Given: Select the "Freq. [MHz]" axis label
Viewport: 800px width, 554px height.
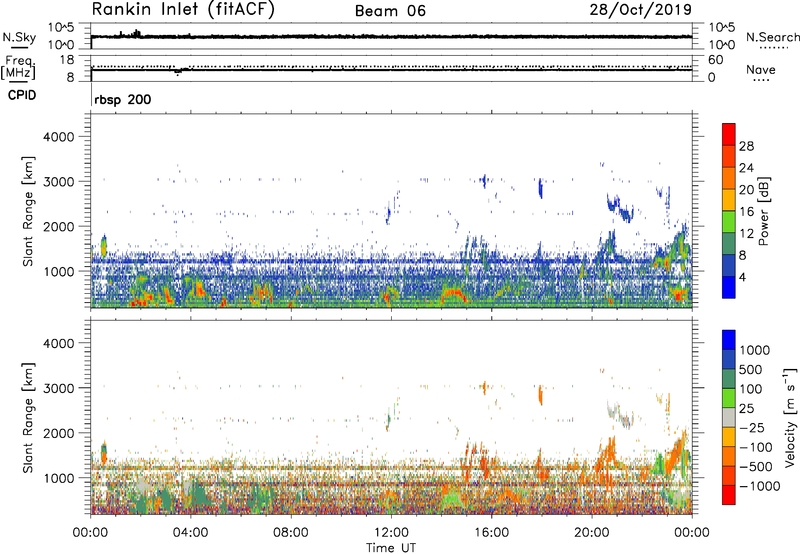Looking at the screenshot, I should pos(18,68).
